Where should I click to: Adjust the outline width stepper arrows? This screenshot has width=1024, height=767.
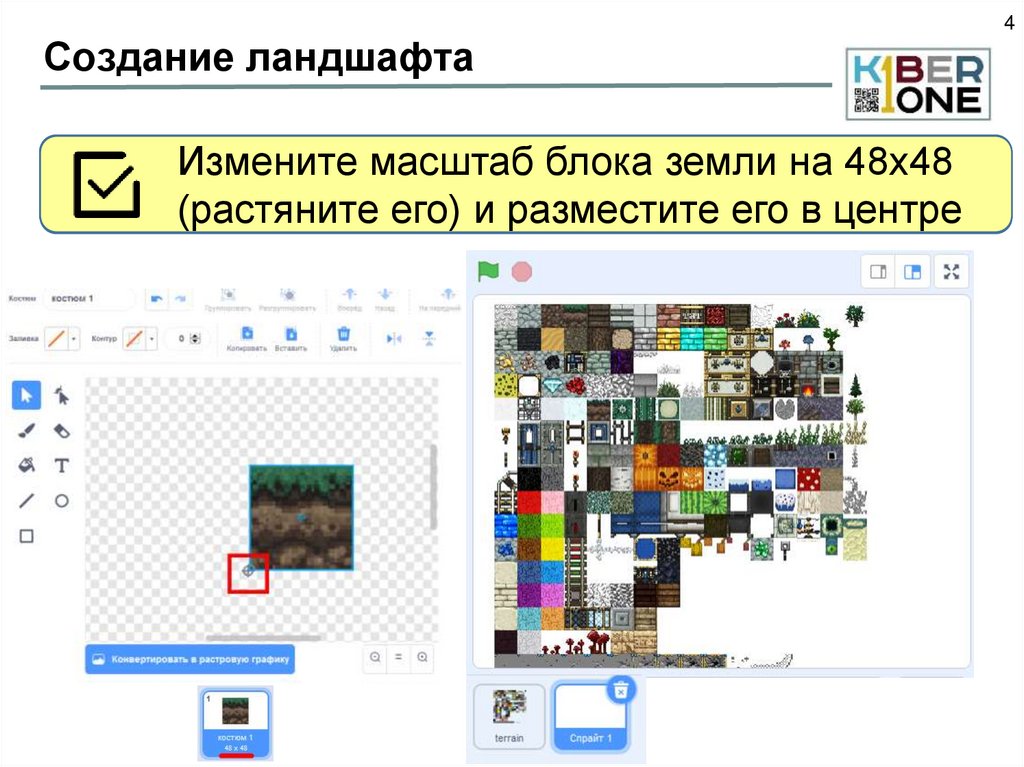coord(195,338)
